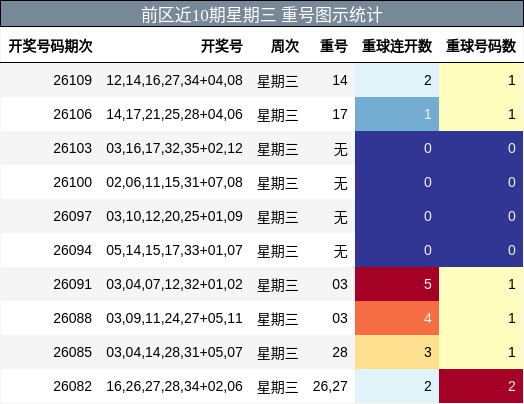Click 无 in row 26103
The height and width of the screenshot is (404, 524).
[341, 149]
